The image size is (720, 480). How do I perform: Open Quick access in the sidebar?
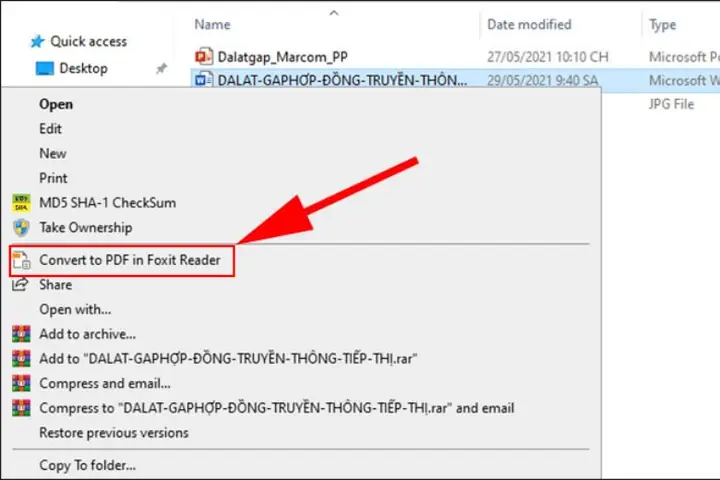89,42
